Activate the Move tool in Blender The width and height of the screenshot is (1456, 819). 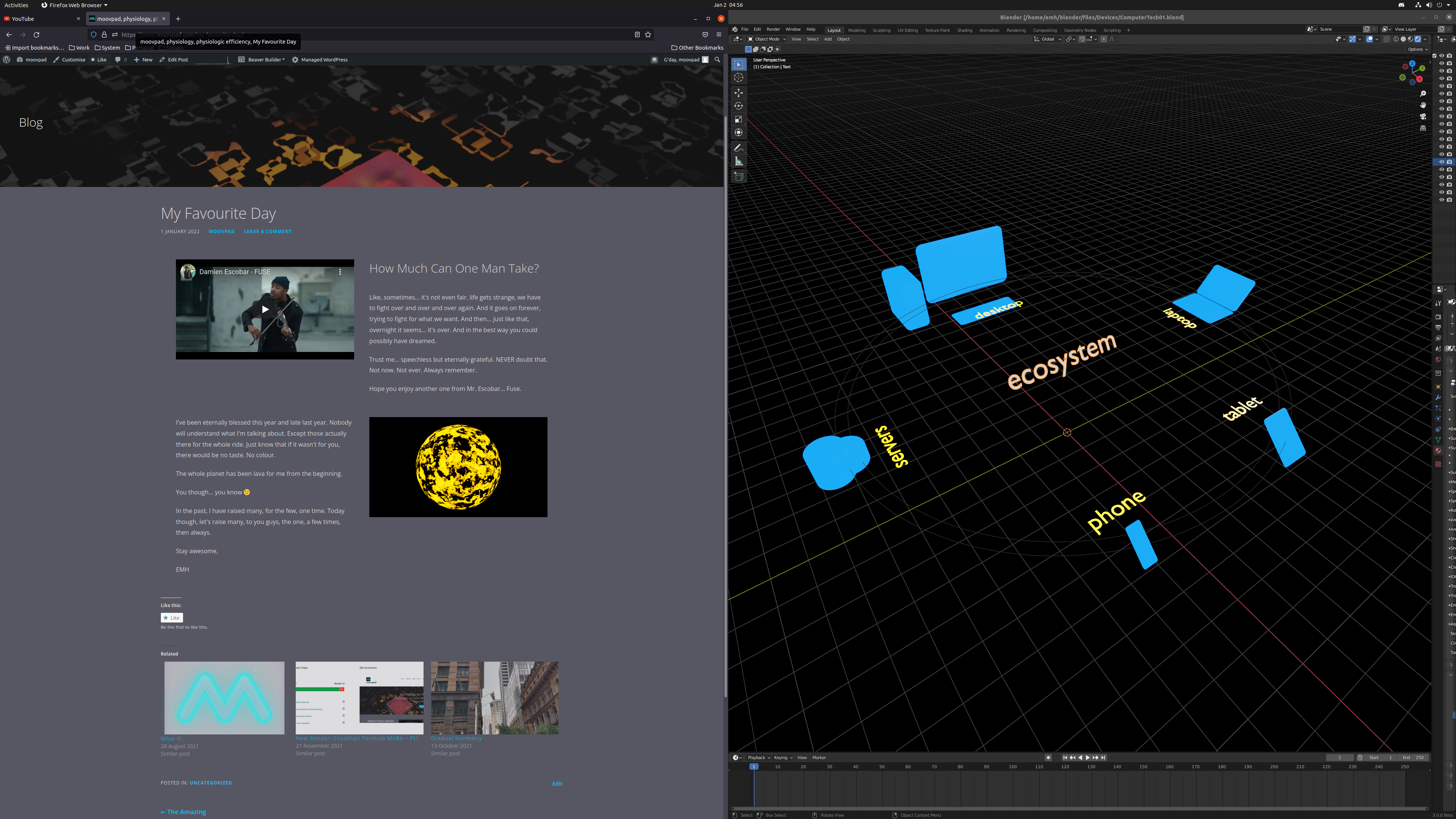pos(738,93)
